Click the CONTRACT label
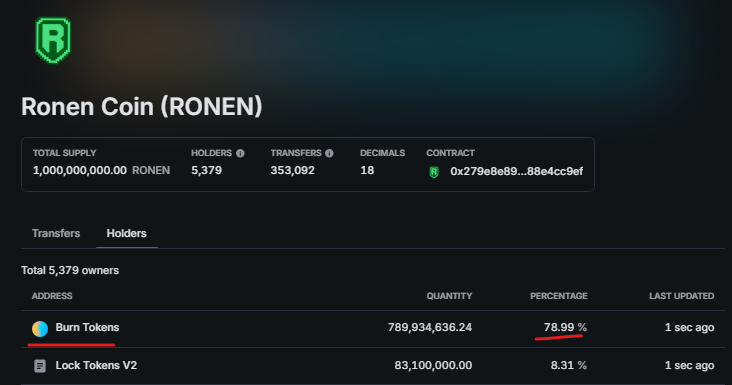732x385 pixels. click(450, 153)
